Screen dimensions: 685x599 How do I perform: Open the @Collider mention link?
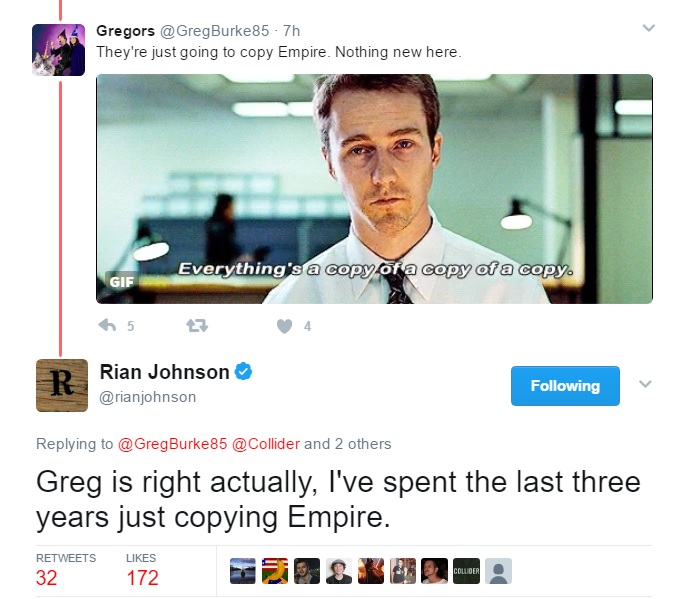[x=266, y=444]
